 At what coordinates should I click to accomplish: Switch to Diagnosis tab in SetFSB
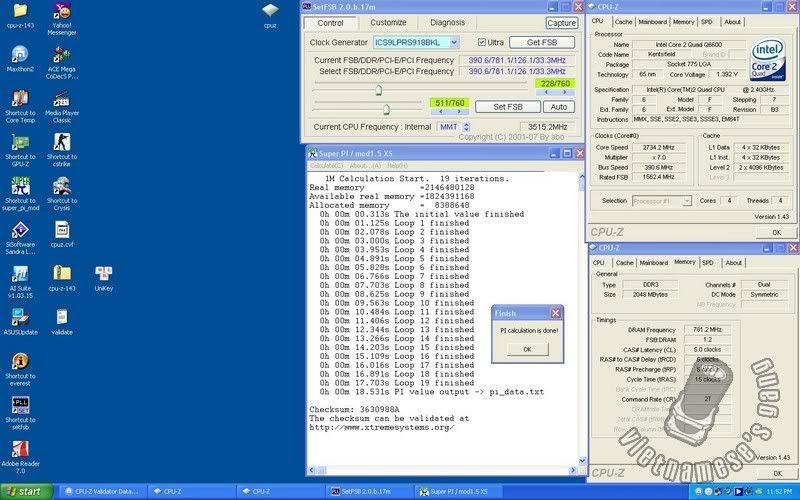click(x=447, y=23)
